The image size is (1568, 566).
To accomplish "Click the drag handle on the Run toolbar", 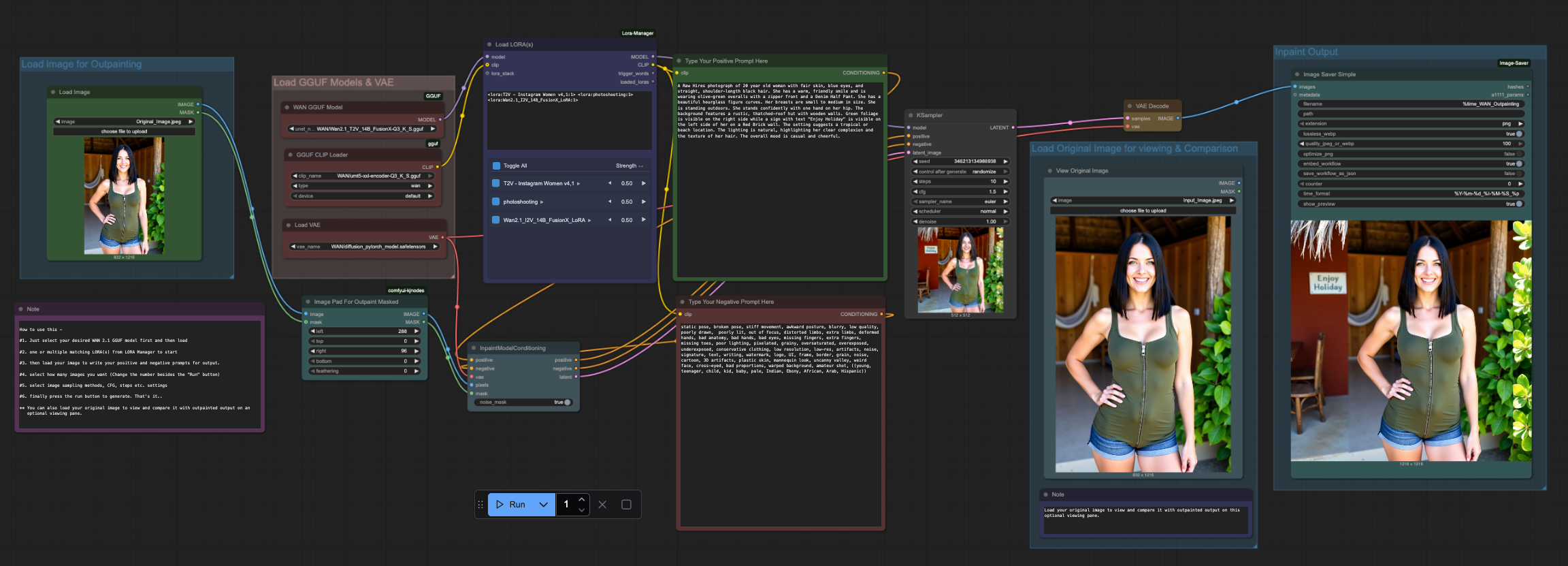I will coord(480,505).
